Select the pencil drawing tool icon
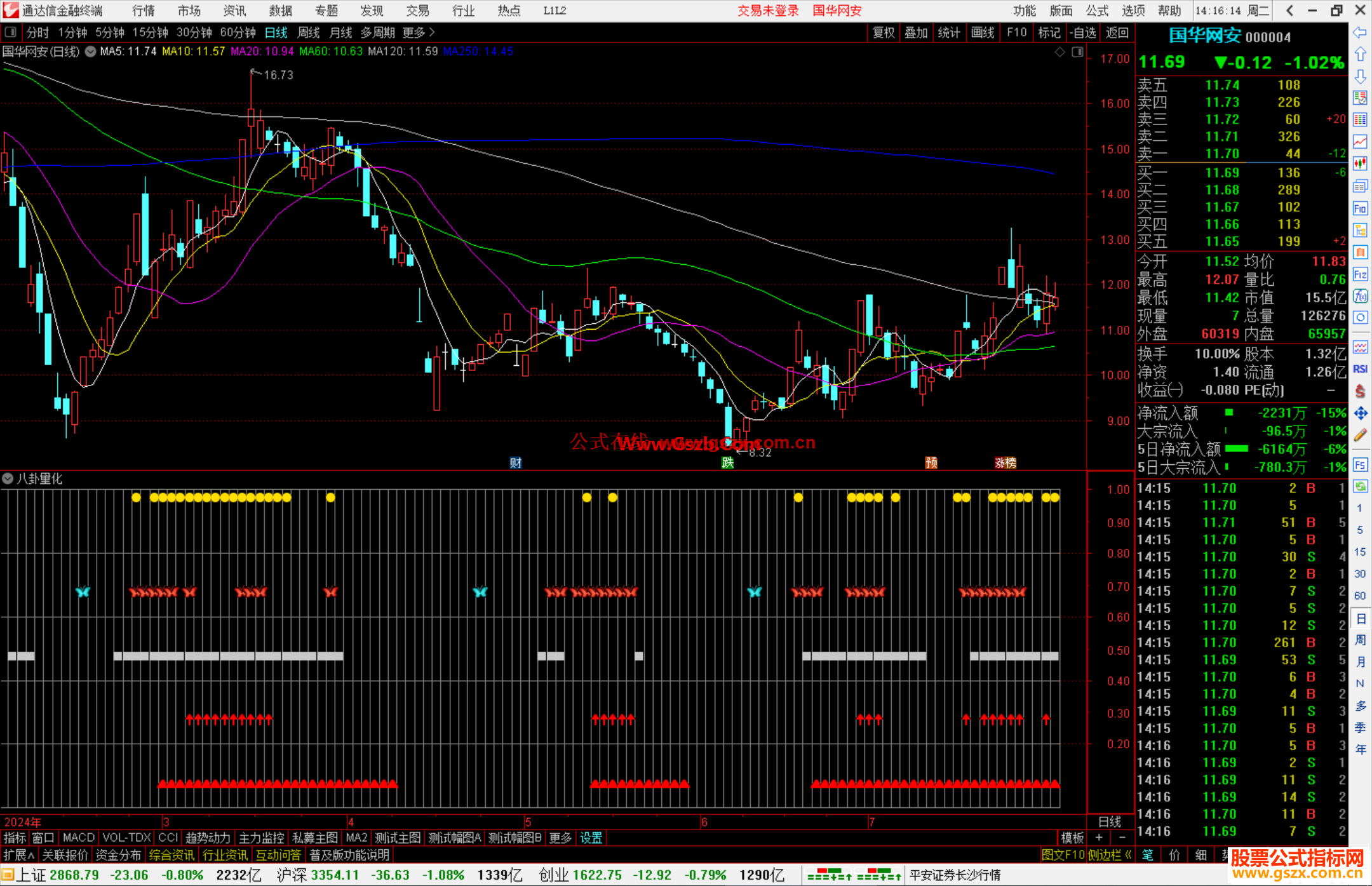 (1360, 436)
